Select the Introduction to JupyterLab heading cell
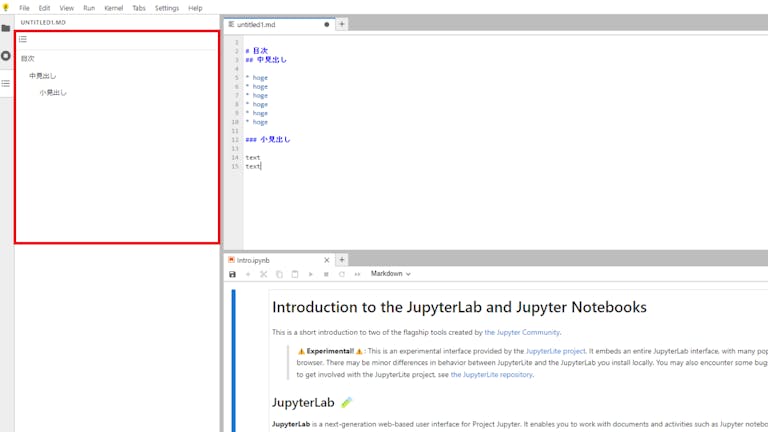Viewport: 768px width, 432px height. [459, 307]
